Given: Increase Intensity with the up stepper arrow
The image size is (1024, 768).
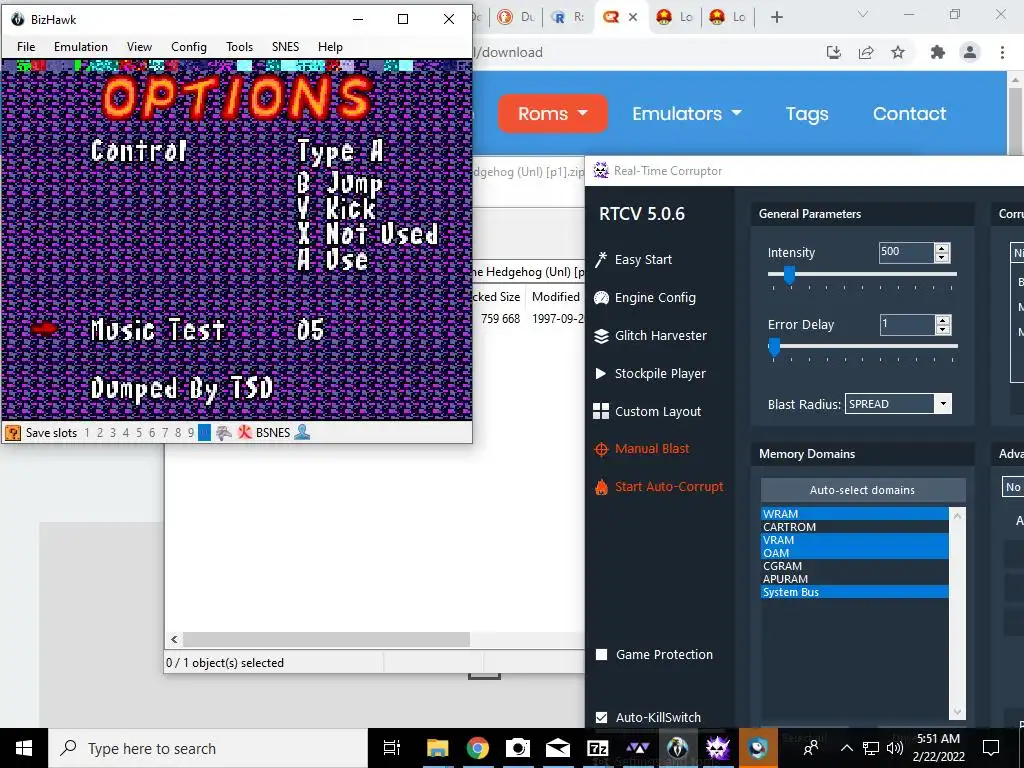Looking at the screenshot, I should tap(942, 248).
